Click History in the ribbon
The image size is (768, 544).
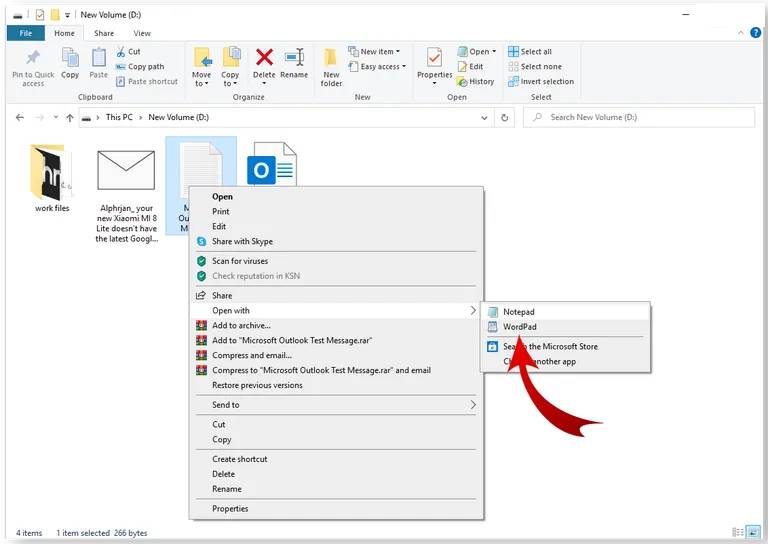475,82
